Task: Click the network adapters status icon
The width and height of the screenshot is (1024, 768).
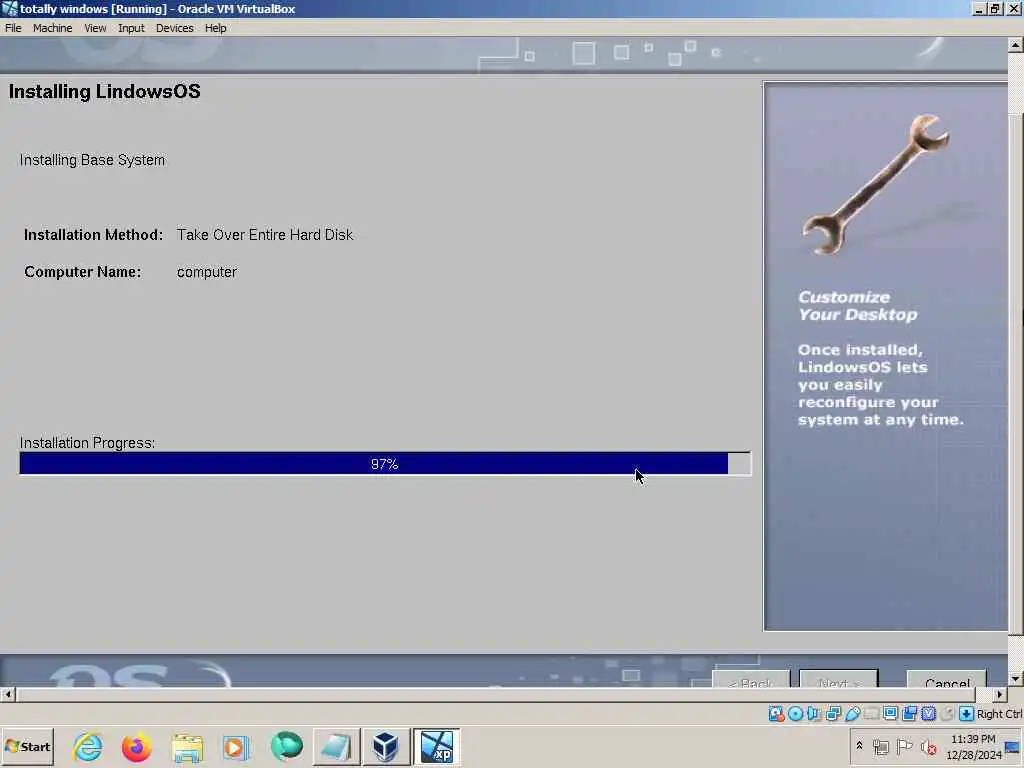Action: tap(833, 714)
